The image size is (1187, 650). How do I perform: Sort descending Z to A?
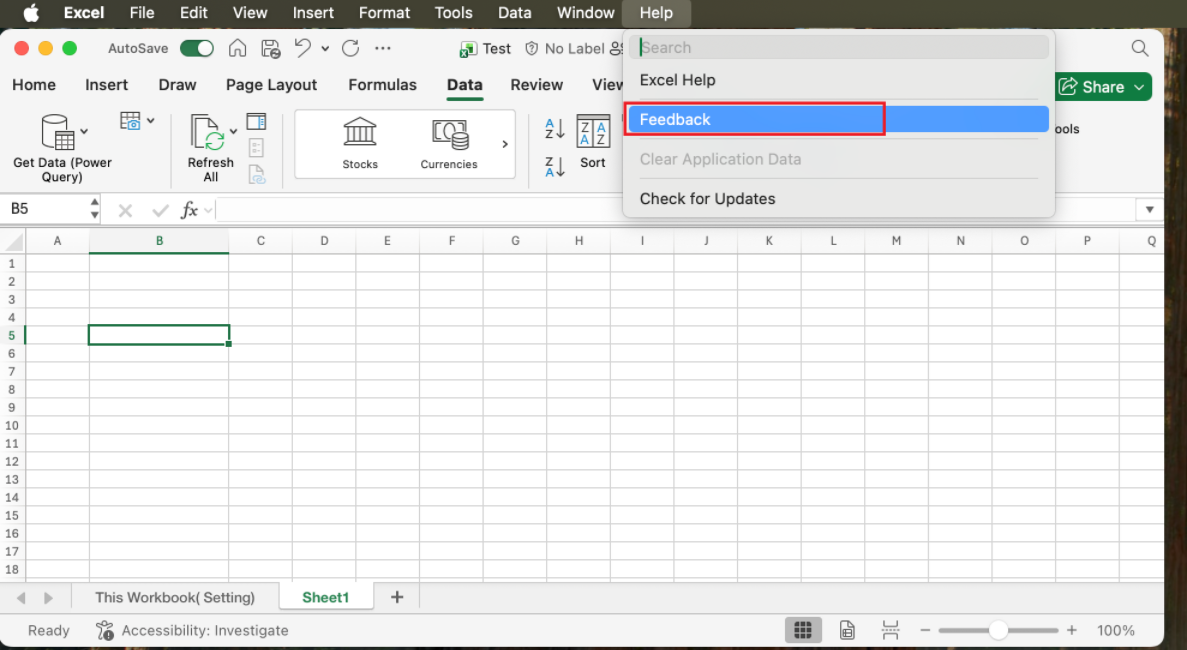click(555, 166)
